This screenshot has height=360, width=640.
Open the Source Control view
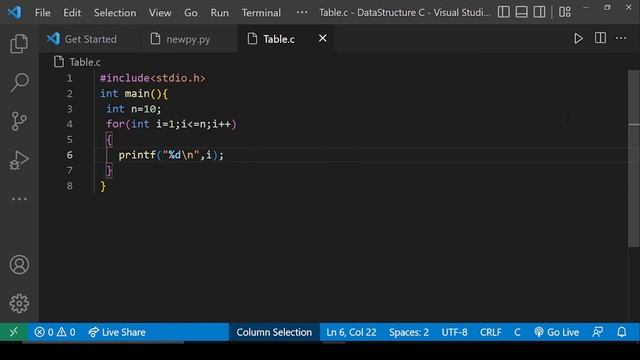coord(19,121)
